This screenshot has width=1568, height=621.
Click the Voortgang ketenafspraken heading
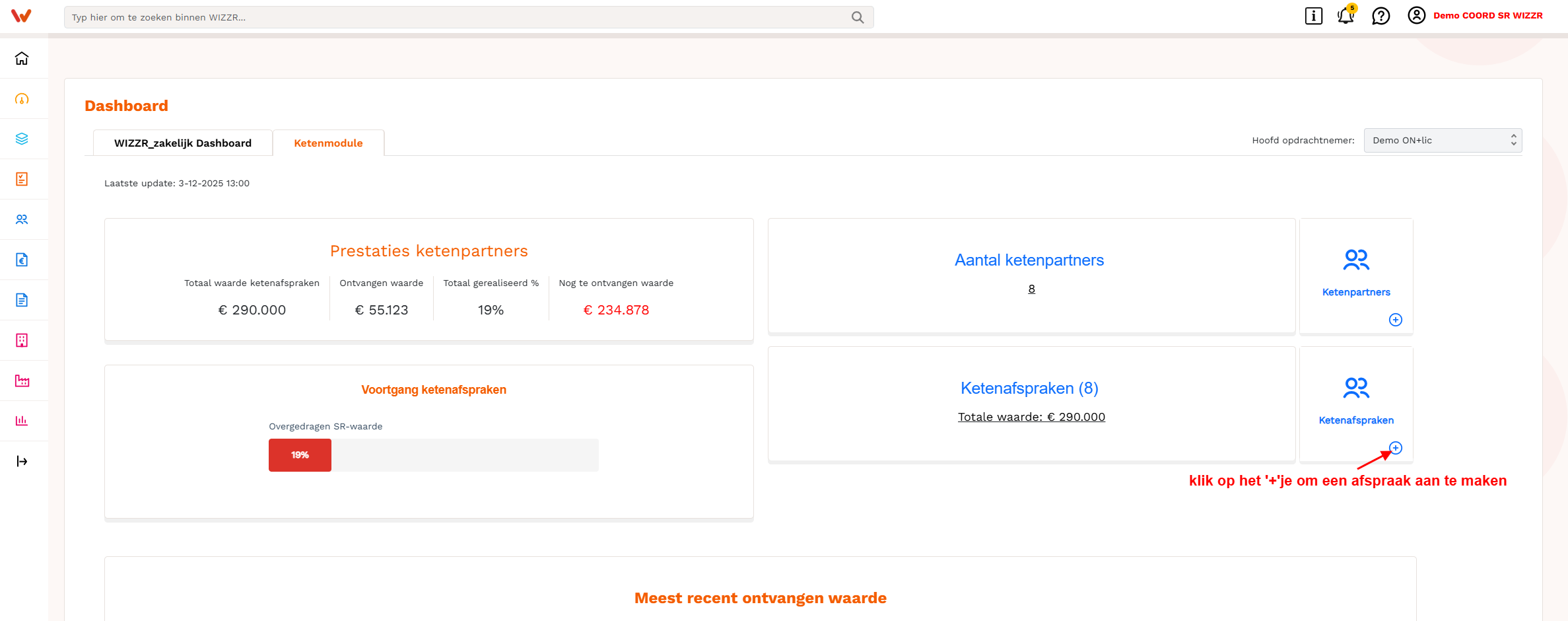click(x=434, y=390)
